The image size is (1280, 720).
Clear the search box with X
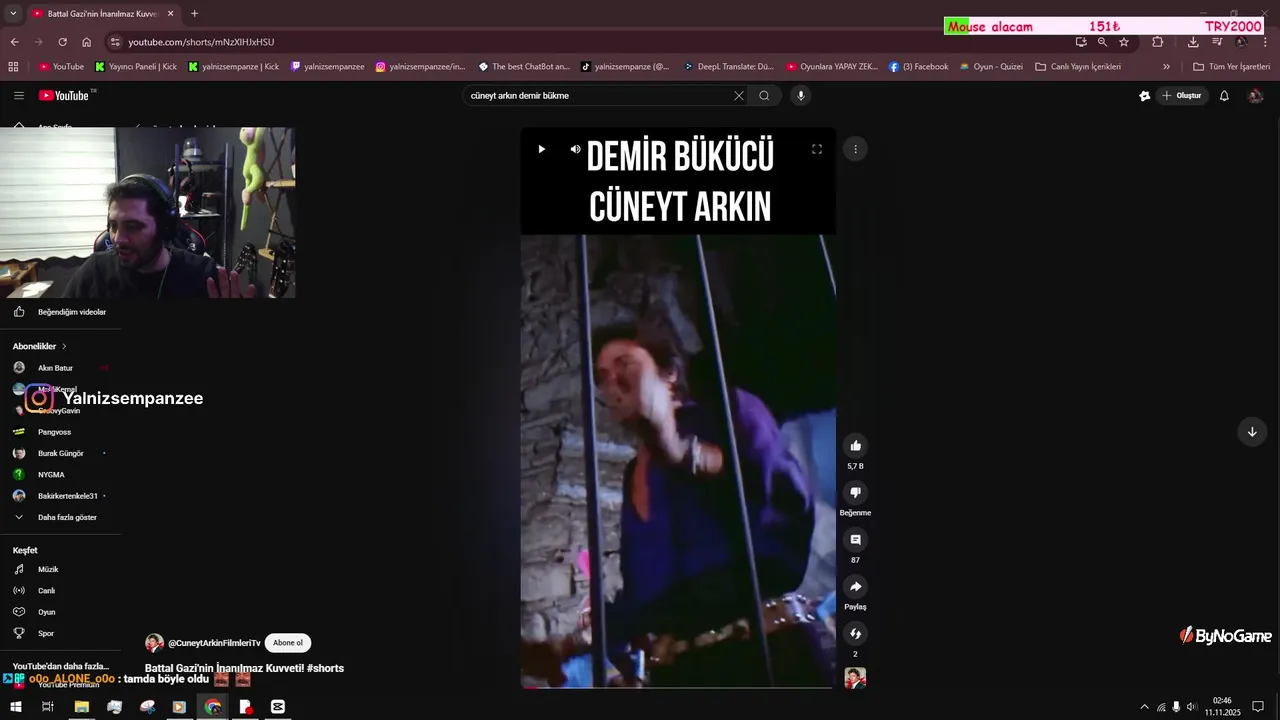tap(739, 95)
